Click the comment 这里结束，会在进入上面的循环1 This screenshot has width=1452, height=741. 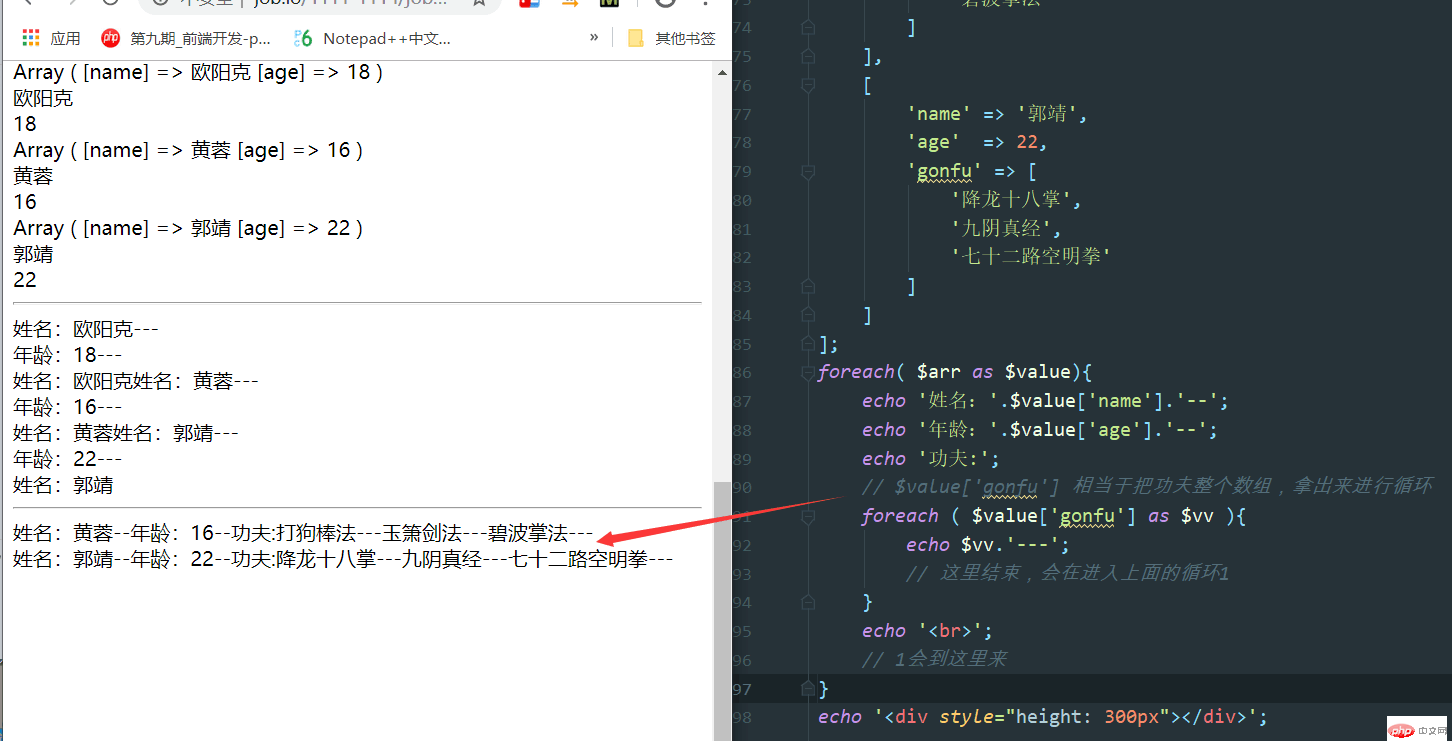pyautogui.click(x=1067, y=574)
